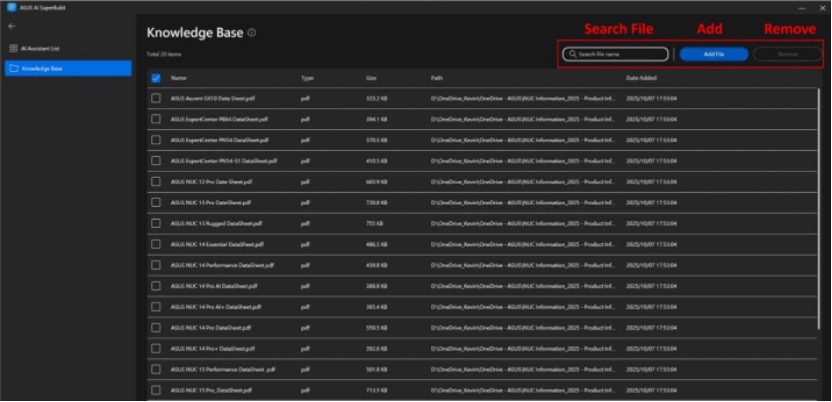This screenshot has height=402, width=832.
Task: Click the Path column header
Action: pyautogui.click(x=437, y=78)
